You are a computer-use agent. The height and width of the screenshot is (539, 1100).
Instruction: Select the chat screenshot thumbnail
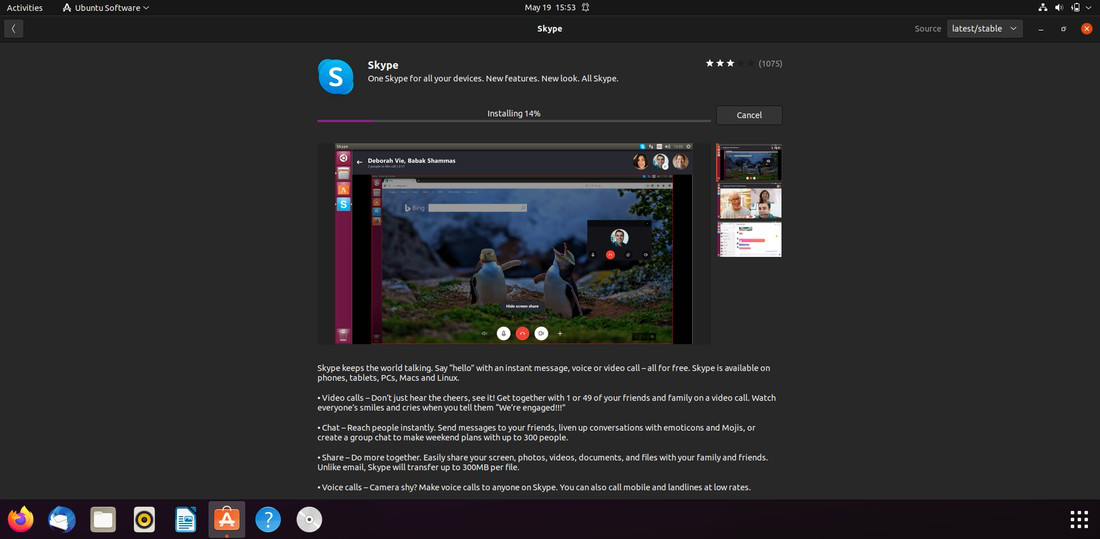coord(749,240)
